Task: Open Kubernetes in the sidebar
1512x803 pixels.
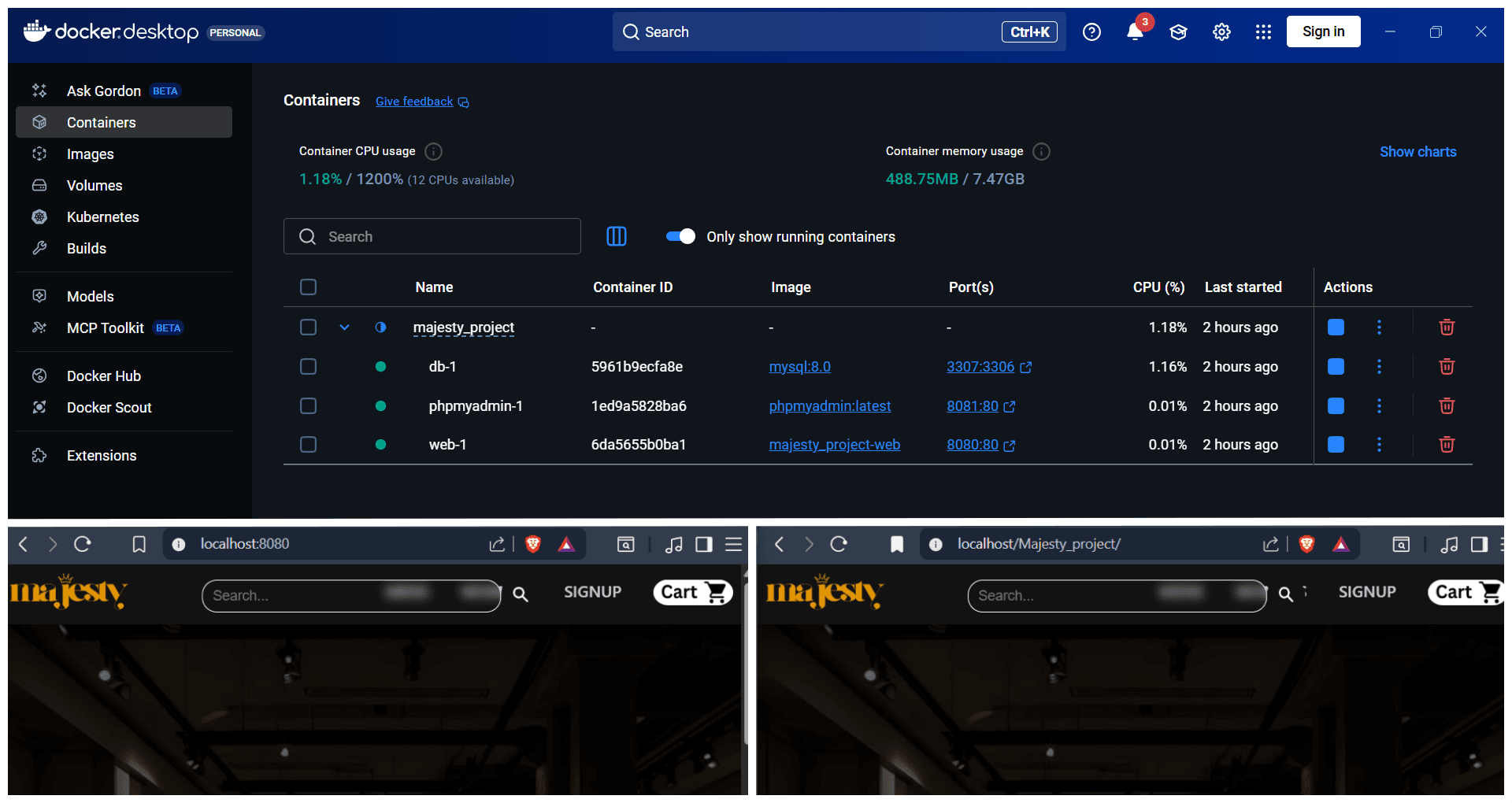Action: pyautogui.click(x=124, y=217)
